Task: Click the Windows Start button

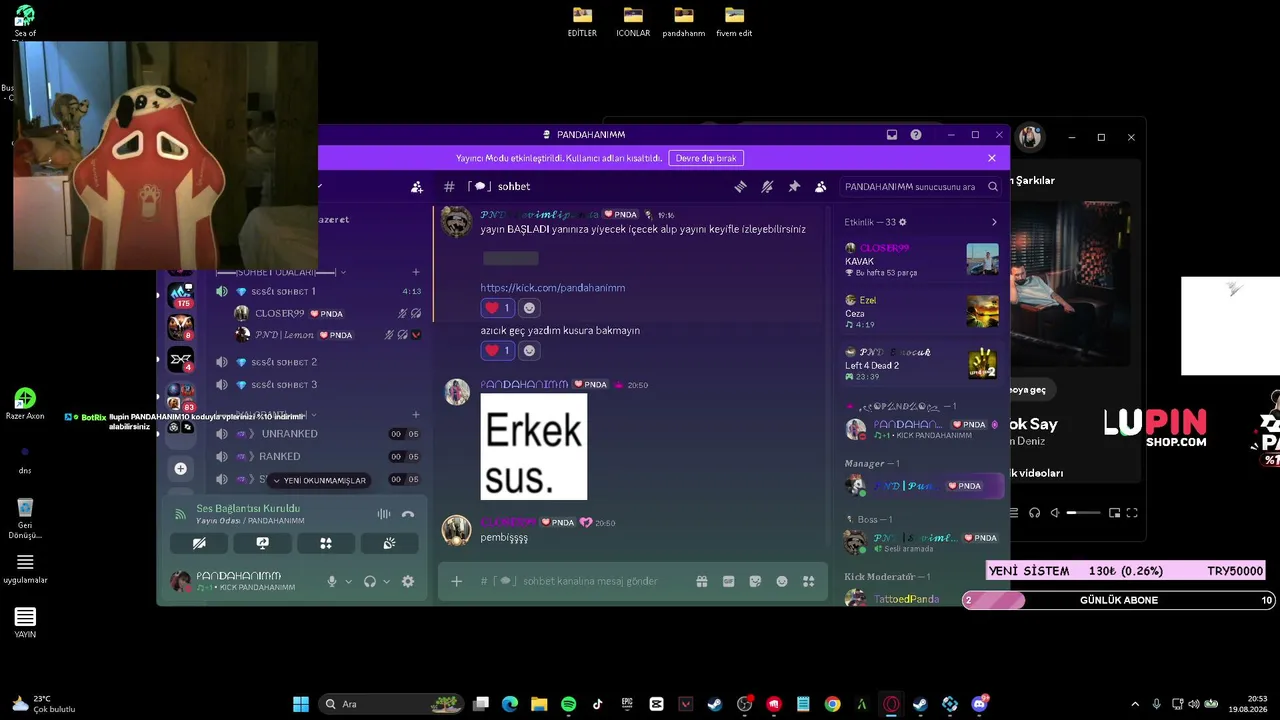Action: pyautogui.click(x=301, y=704)
